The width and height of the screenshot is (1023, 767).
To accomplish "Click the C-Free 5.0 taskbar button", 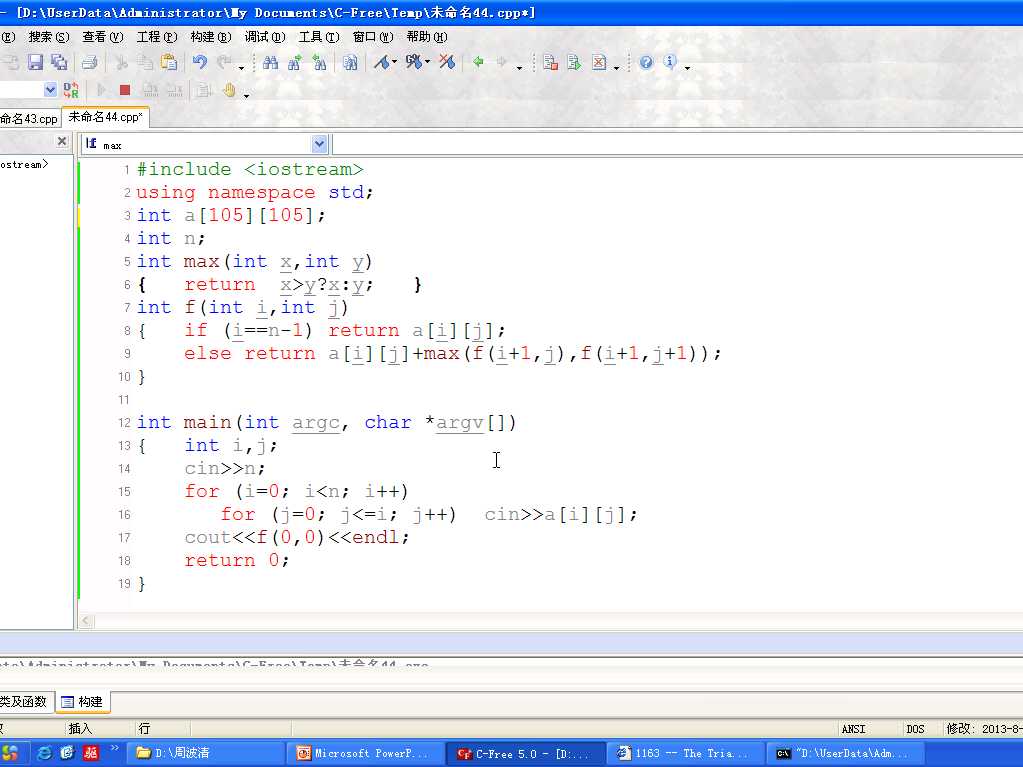I will click(x=527, y=753).
